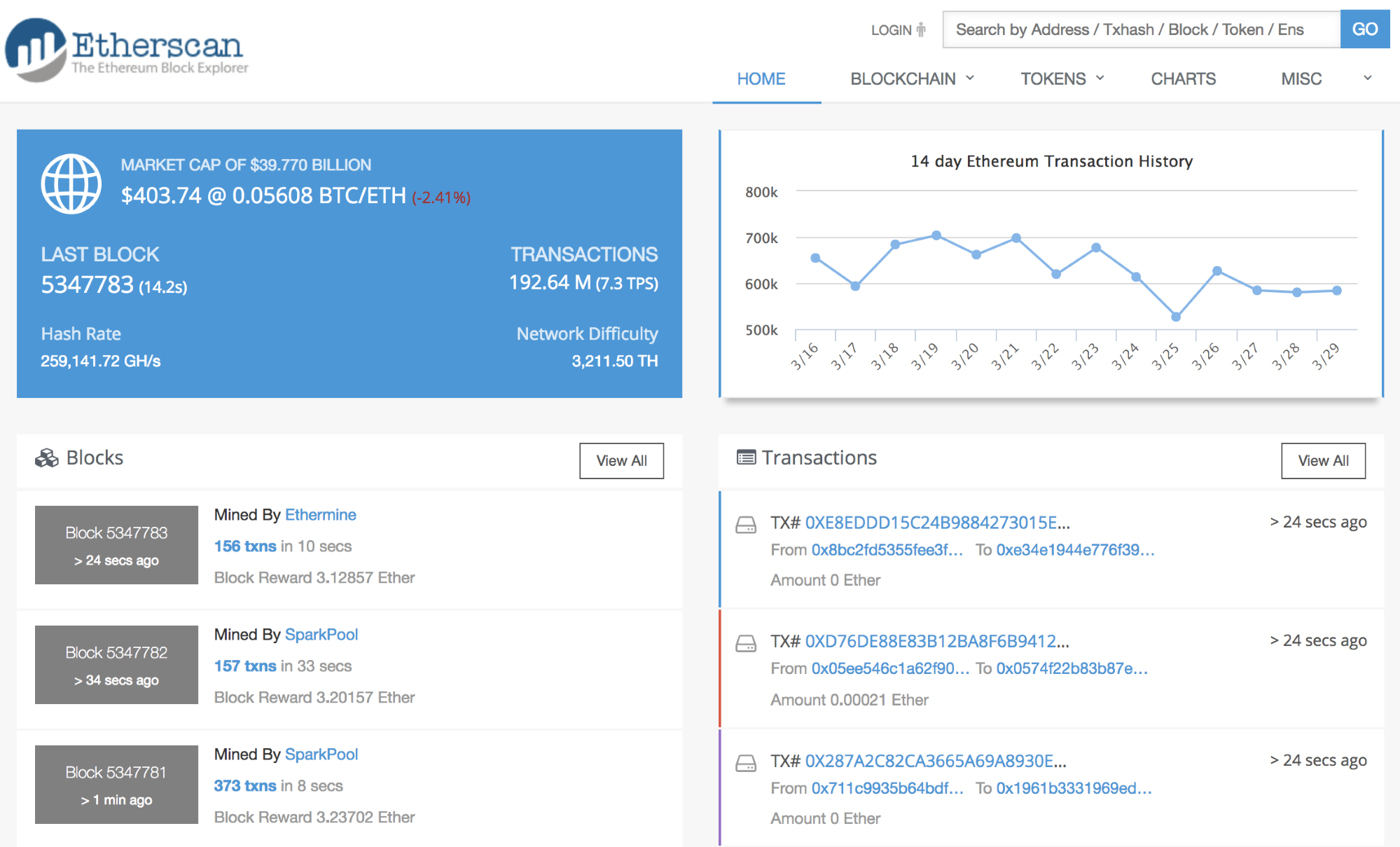Open transaction 0X287A2C82CA3665A69A8930E...
1400x847 pixels.
click(x=936, y=761)
